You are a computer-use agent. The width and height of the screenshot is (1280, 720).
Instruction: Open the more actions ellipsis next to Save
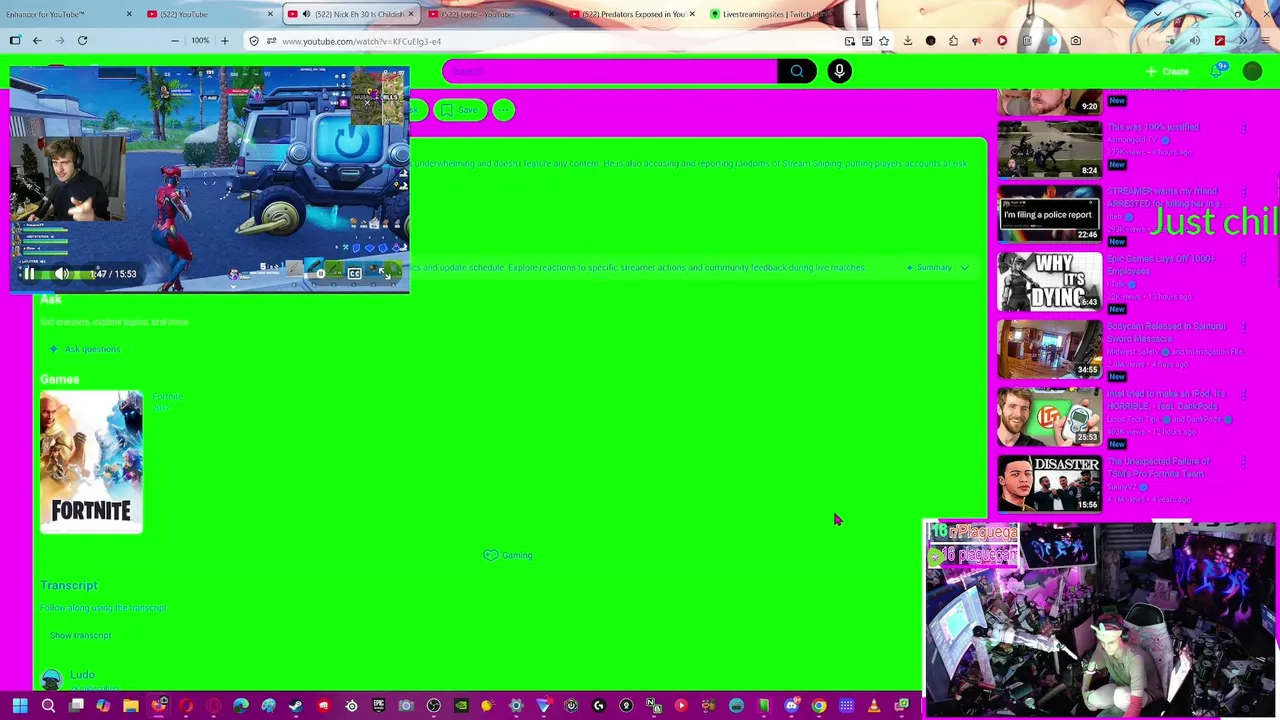(503, 110)
